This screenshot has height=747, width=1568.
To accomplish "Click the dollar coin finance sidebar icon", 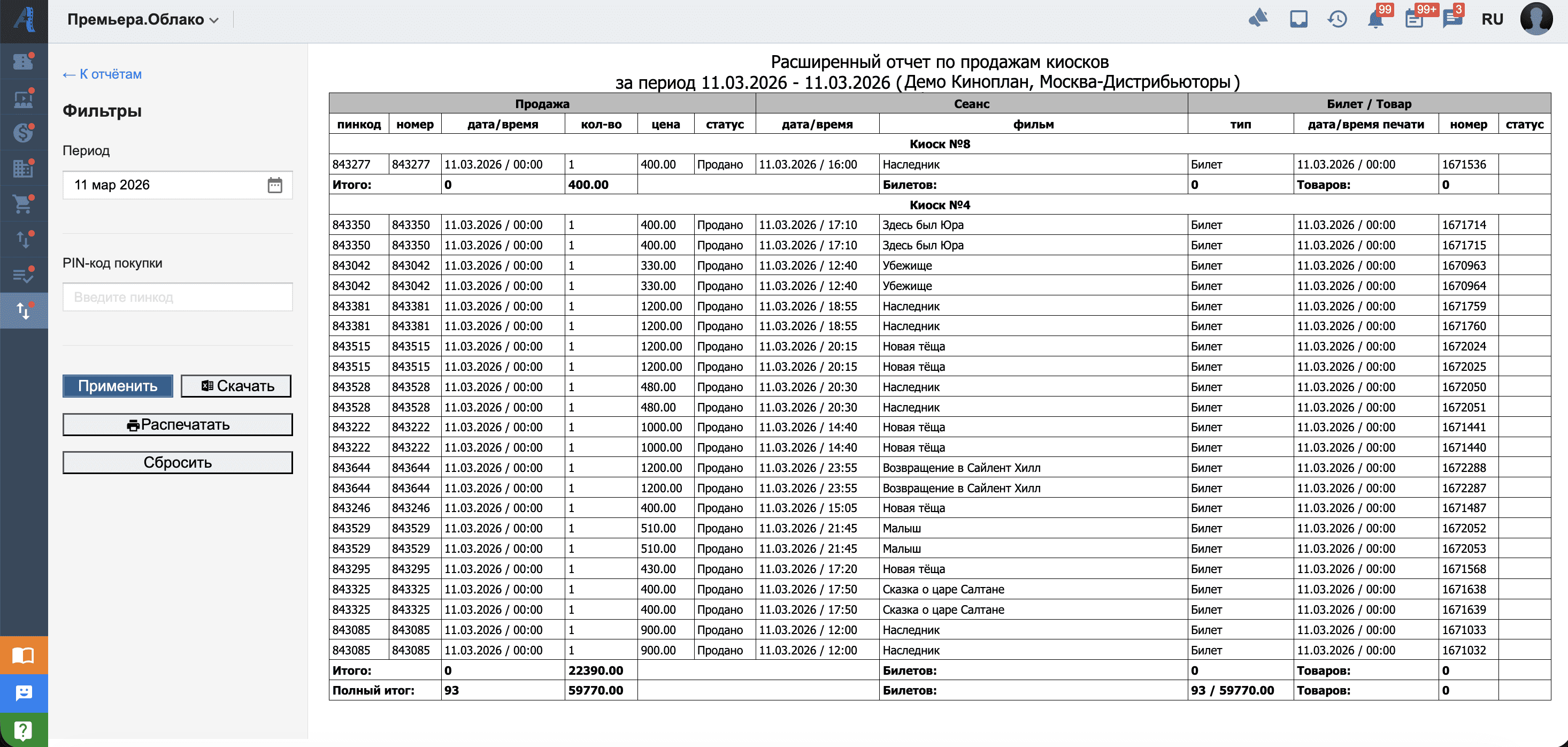I will (23, 132).
